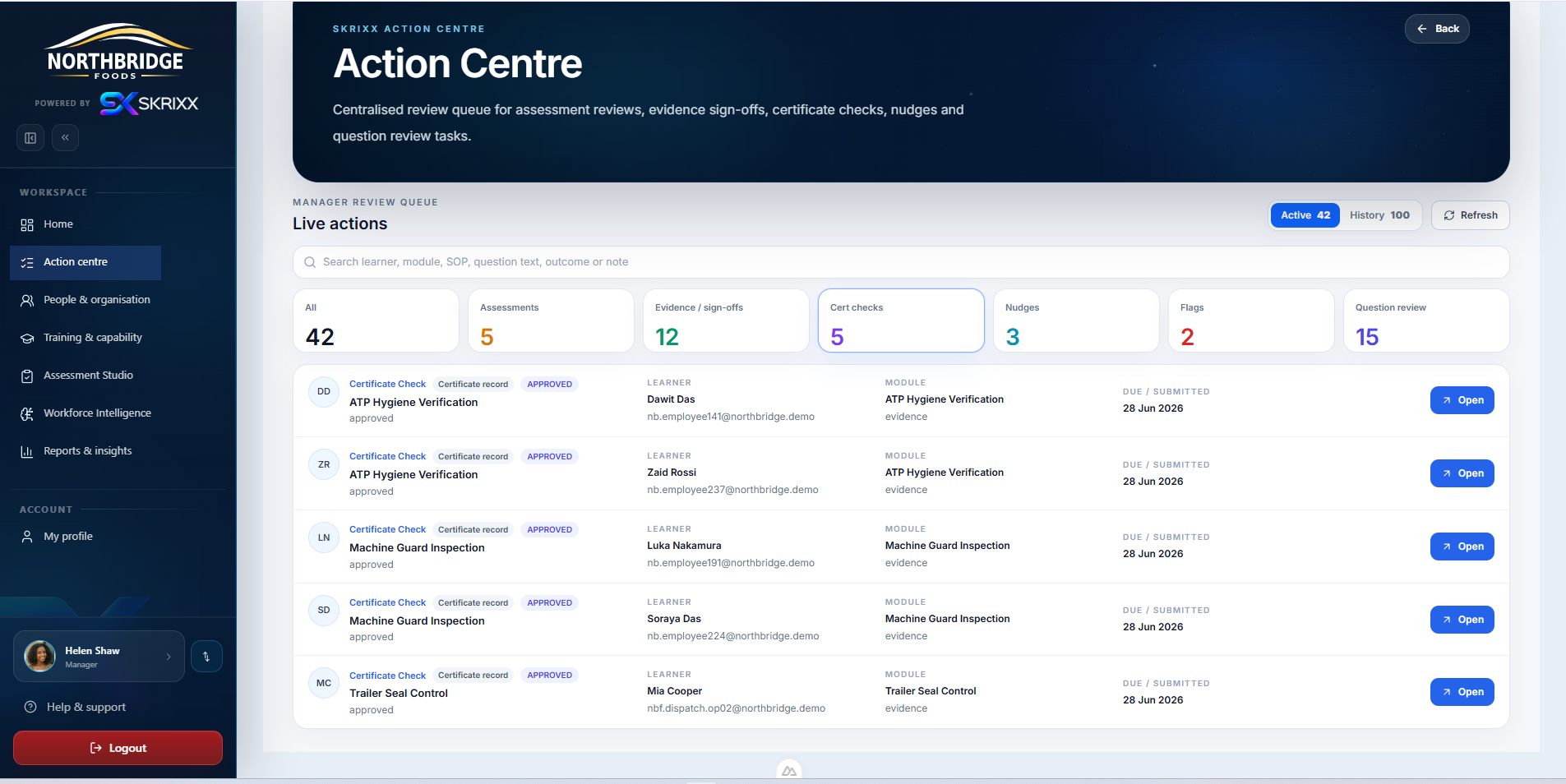Open Luka Nakamura certificate check
The height and width of the screenshot is (784, 1566).
pos(1462,546)
